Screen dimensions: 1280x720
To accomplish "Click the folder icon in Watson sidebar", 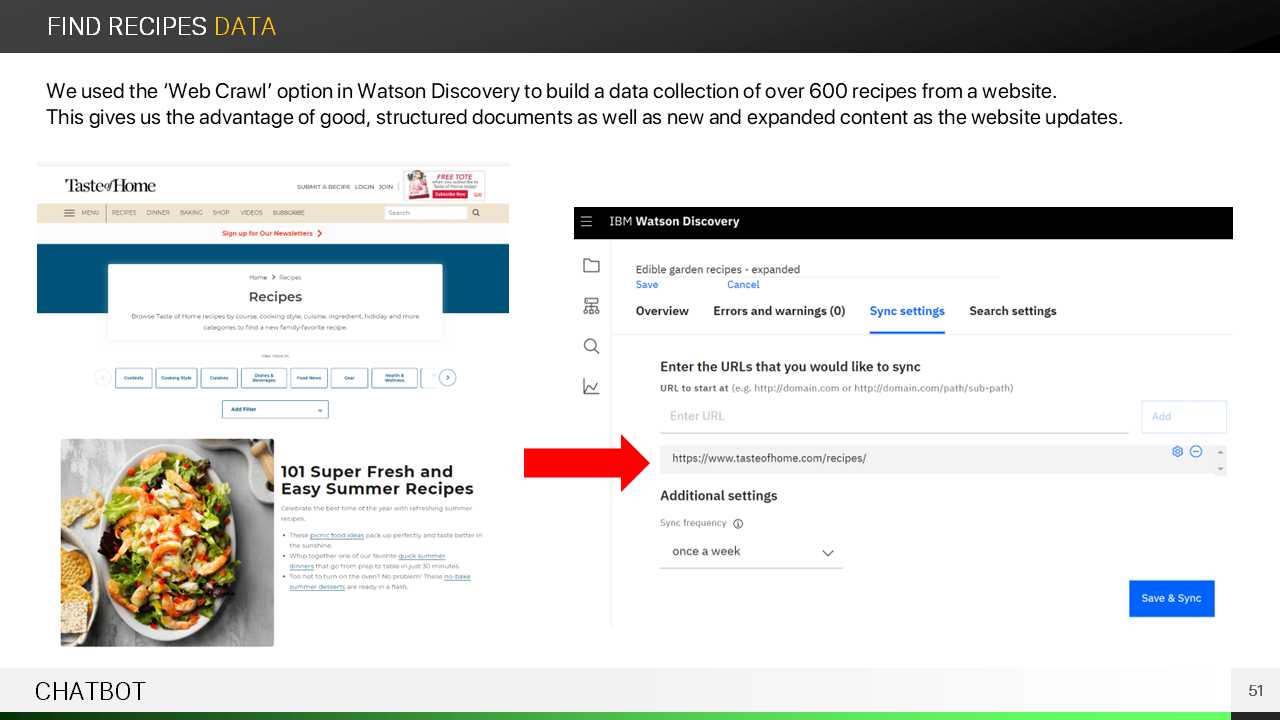I will [591, 265].
